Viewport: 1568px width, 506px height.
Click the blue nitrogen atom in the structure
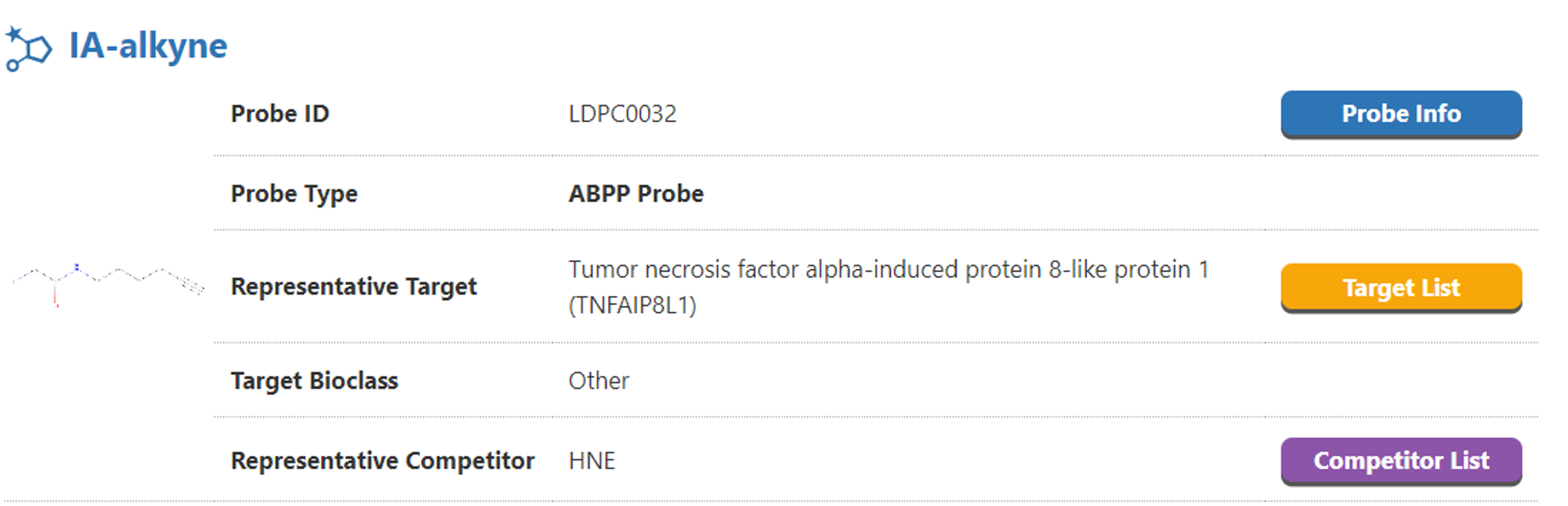point(77,266)
